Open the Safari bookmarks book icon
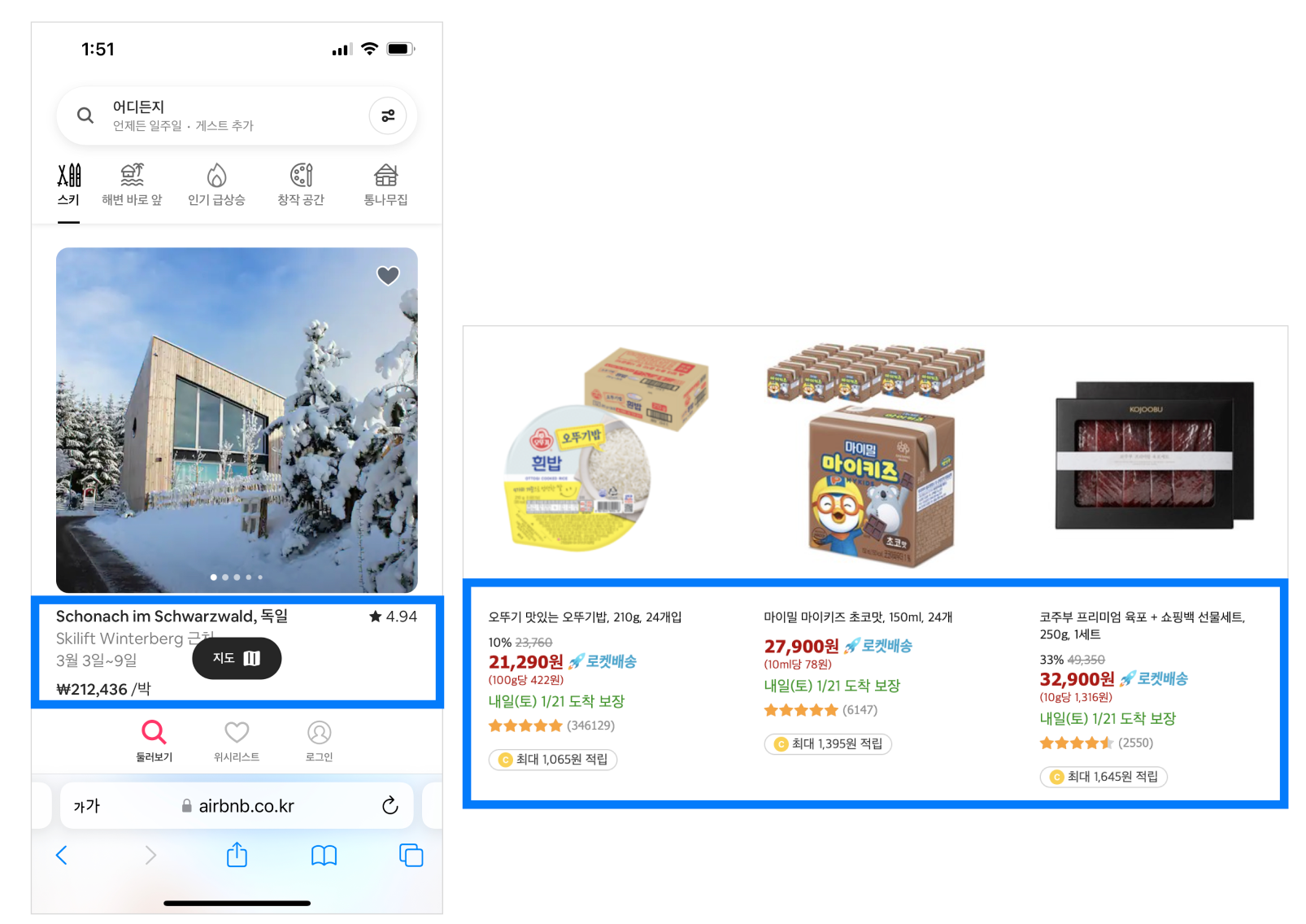 (x=324, y=855)
